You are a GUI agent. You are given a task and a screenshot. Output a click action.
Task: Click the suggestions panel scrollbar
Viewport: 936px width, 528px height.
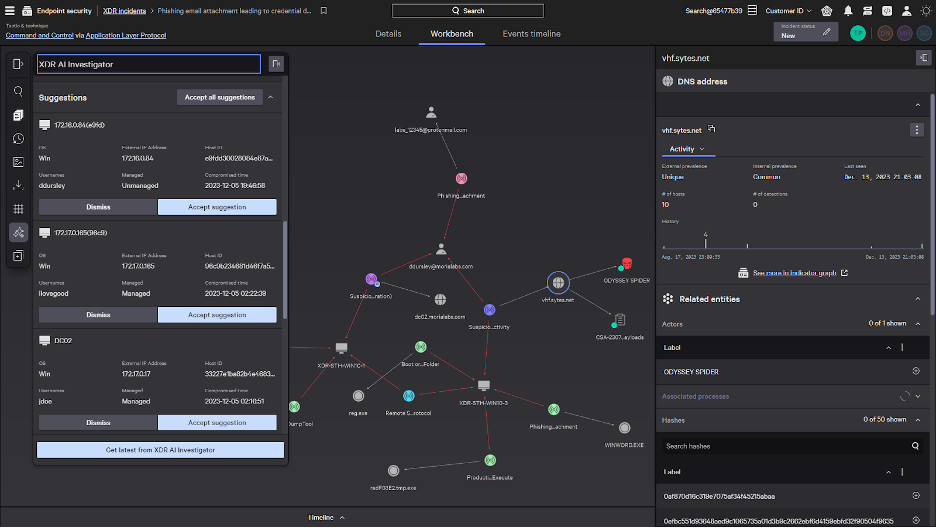pyautogui.click(x=285, y=270)
